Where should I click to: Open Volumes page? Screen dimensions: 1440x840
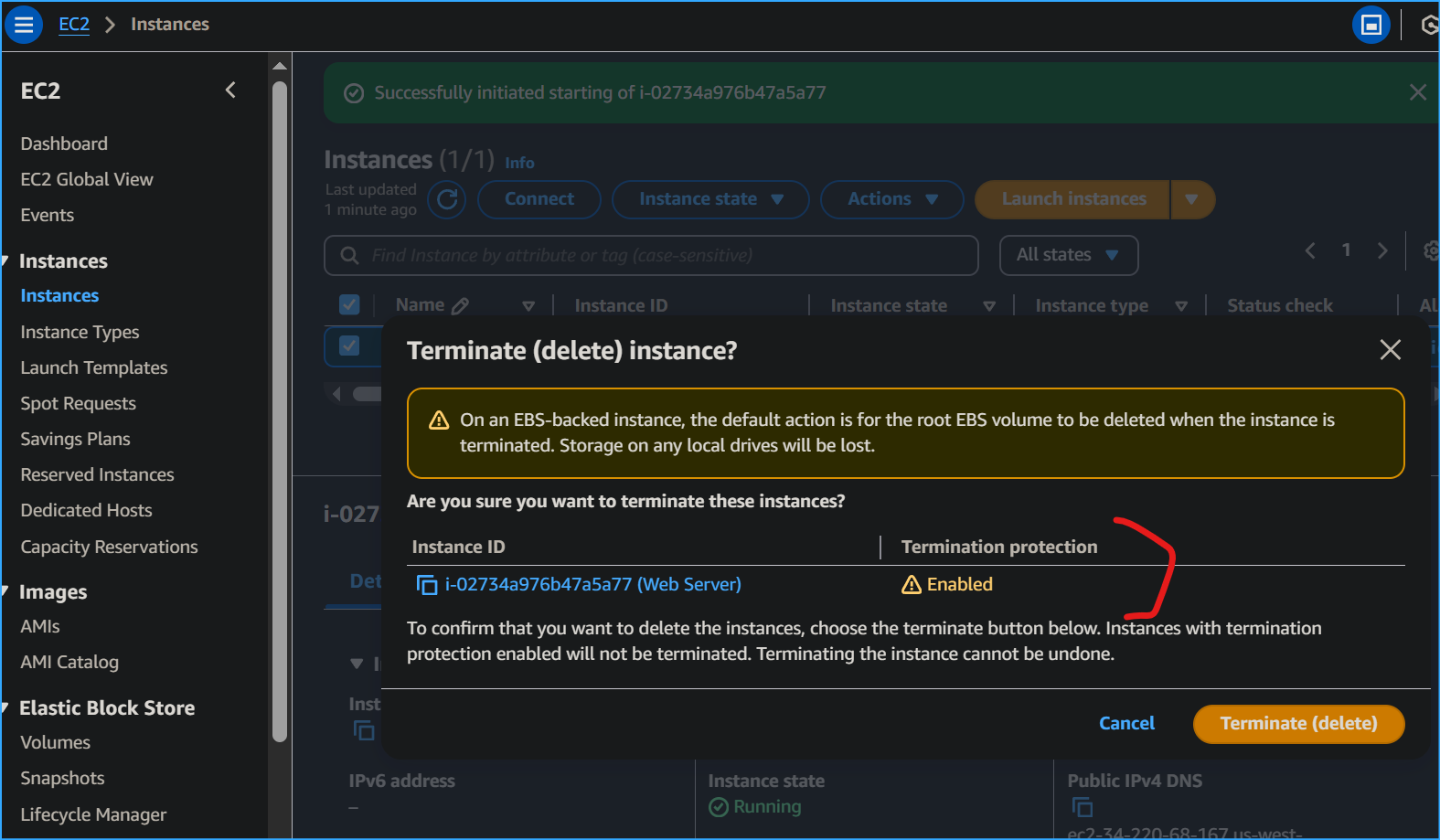pyautogui.click(x=55, y=742)
